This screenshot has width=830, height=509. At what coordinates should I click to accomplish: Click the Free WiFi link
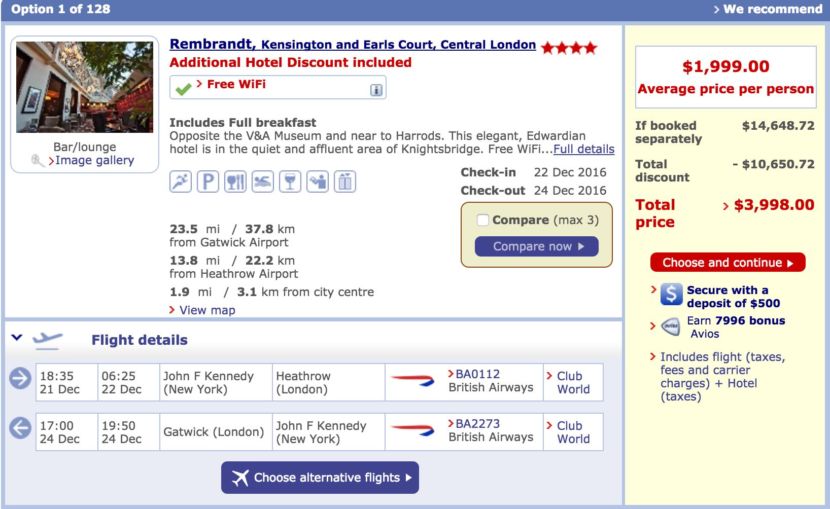click(236, 84)
